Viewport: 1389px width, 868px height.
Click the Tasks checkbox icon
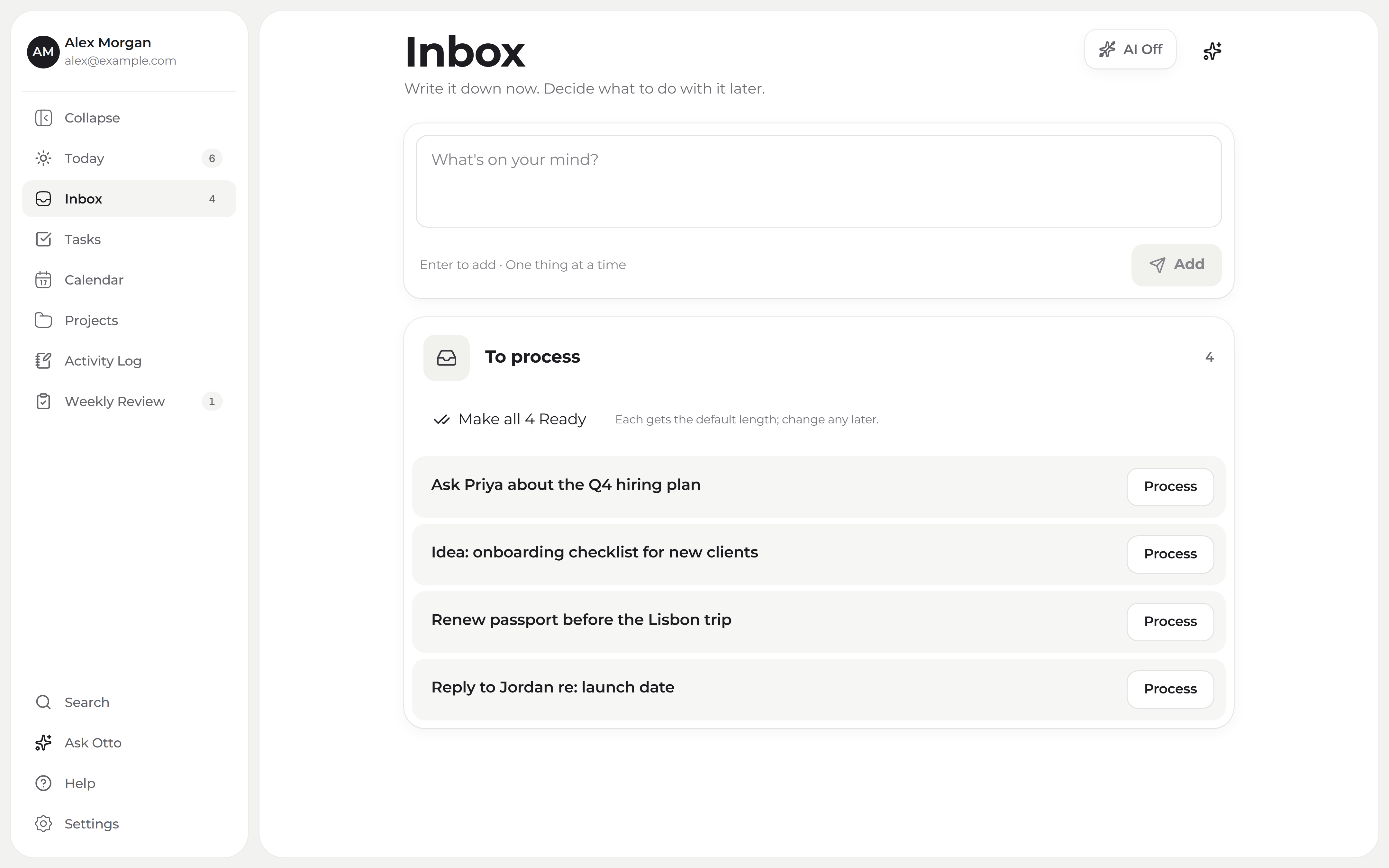(44, 240)
